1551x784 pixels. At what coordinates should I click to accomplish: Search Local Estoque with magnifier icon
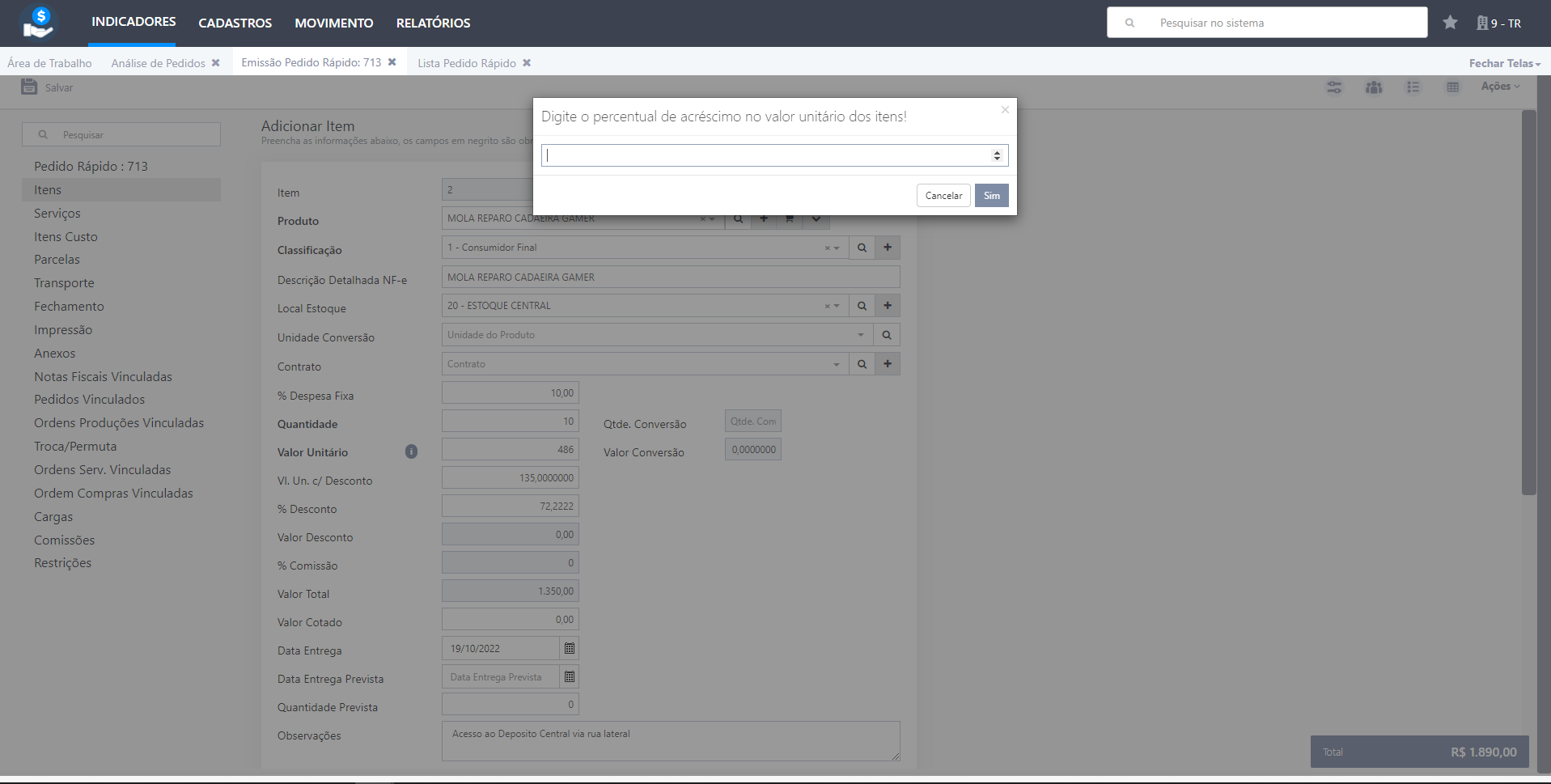click(862, 306)
